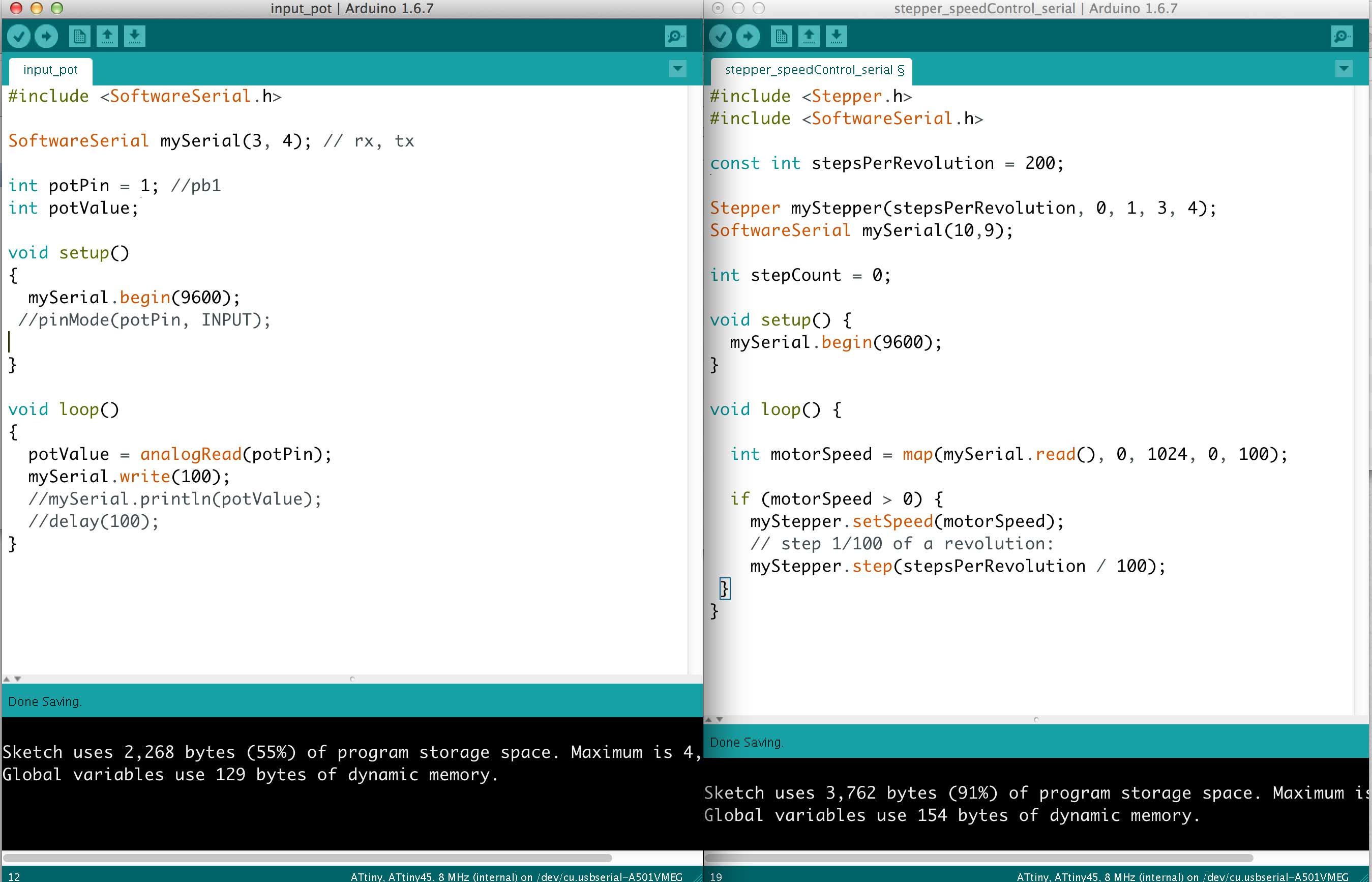The width and height of the screenshot is (1372, 882).
Task: Click 'int stepCount = 0;' line
Action: coord(800,275)
